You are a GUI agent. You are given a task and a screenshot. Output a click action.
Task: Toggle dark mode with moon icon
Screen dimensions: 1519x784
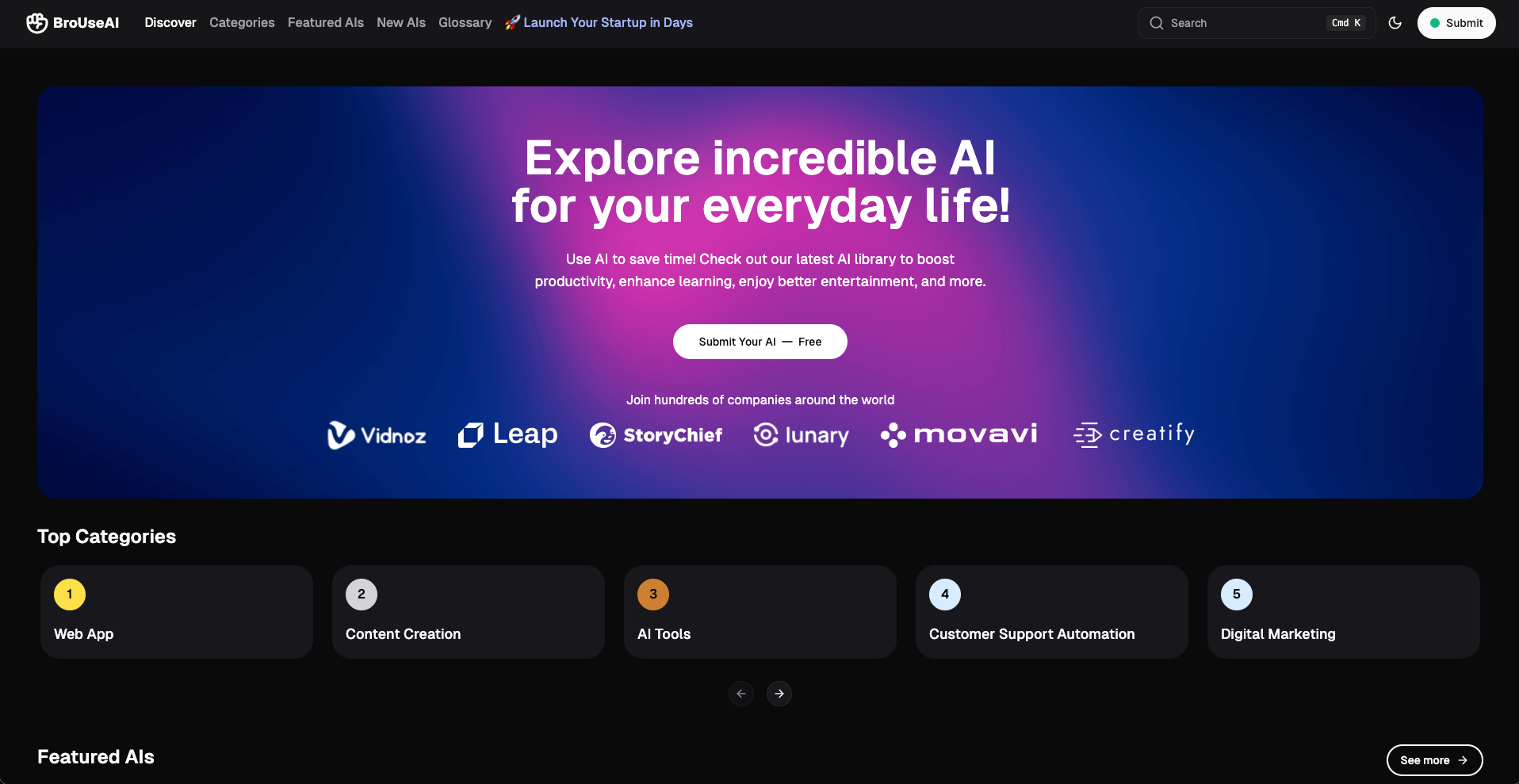(1395, 23)
